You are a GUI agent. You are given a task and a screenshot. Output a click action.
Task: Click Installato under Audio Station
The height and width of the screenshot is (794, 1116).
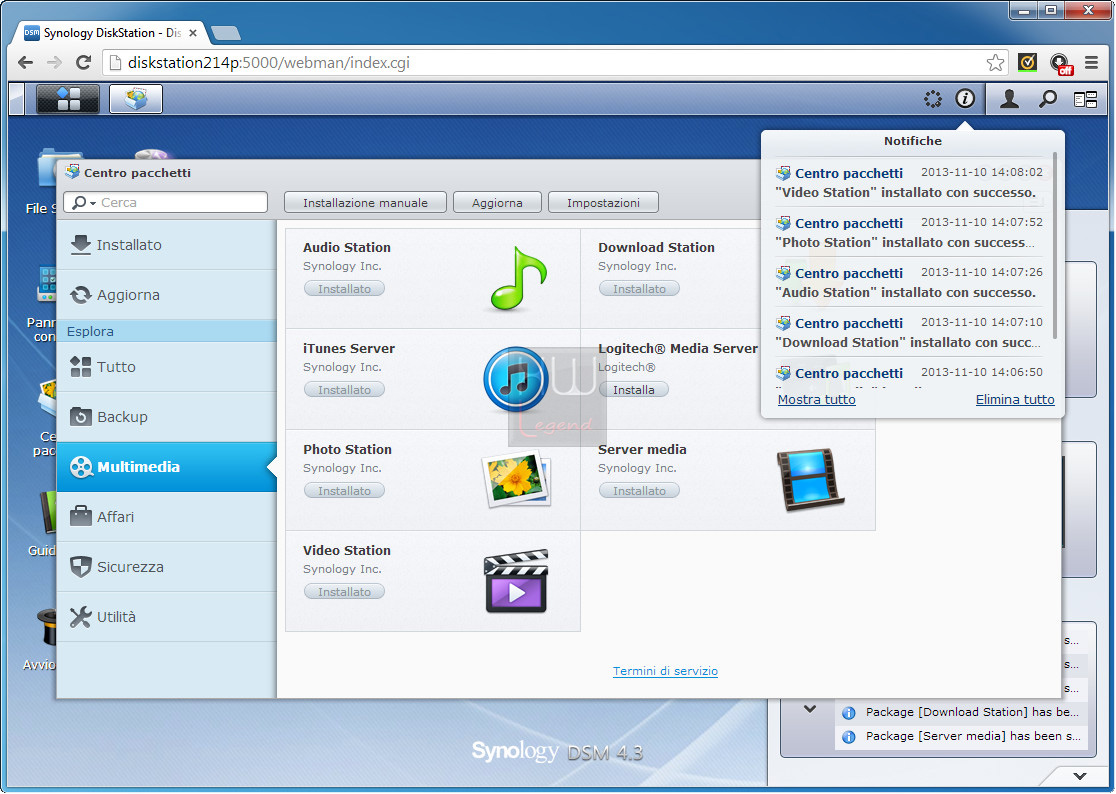(x=344, y=289)
